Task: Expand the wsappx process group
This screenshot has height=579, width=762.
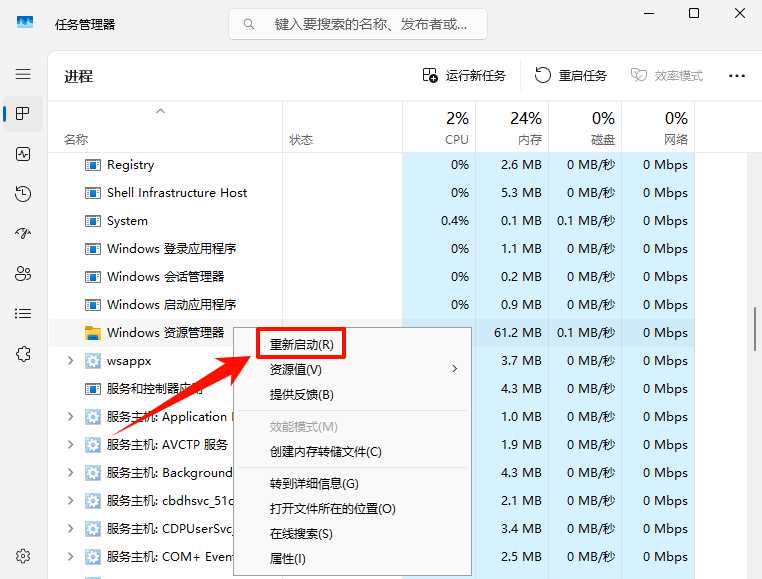Action: [x=70, y=361]
